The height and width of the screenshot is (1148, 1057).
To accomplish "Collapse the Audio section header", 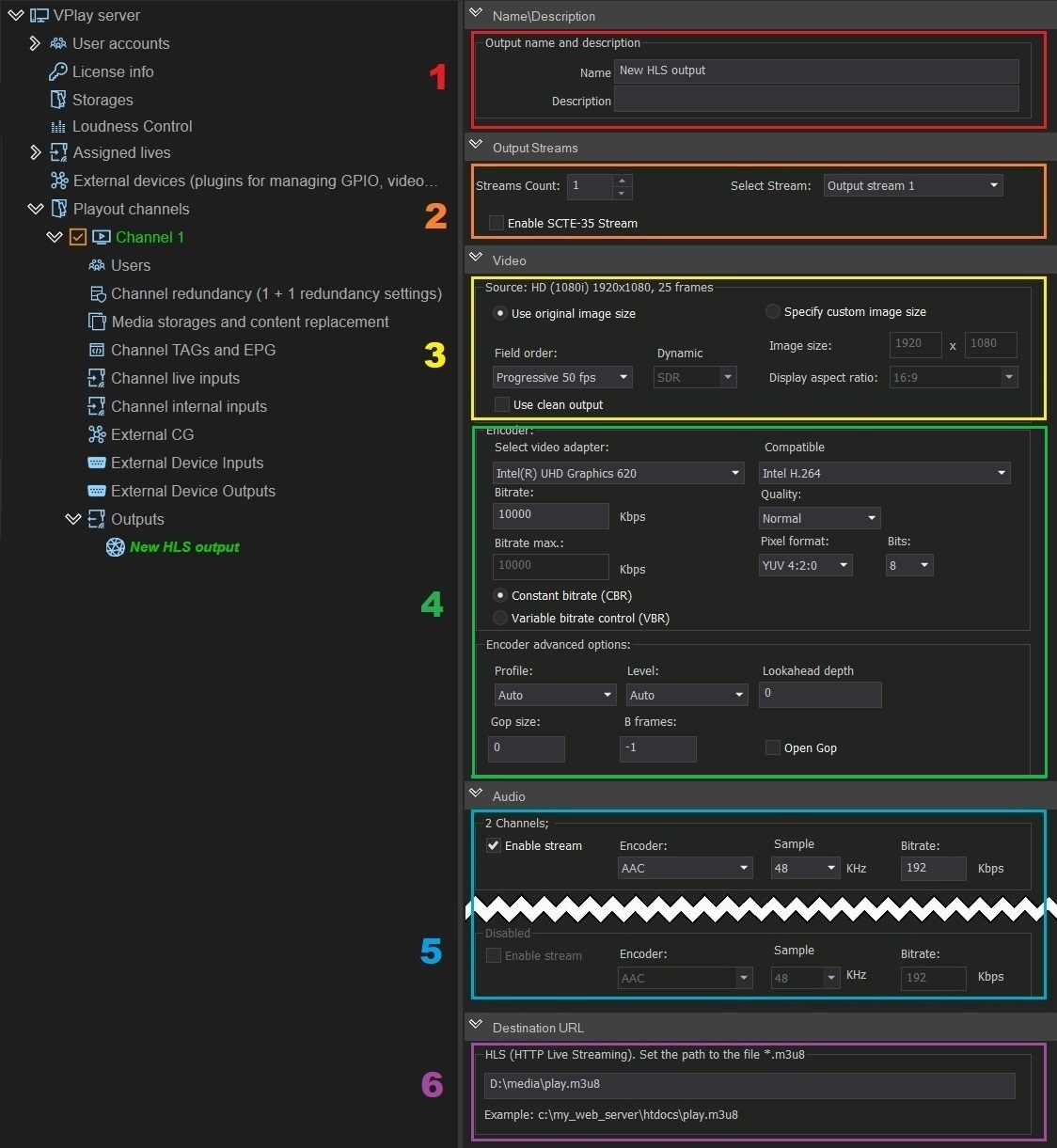I will tap(476, 794).
